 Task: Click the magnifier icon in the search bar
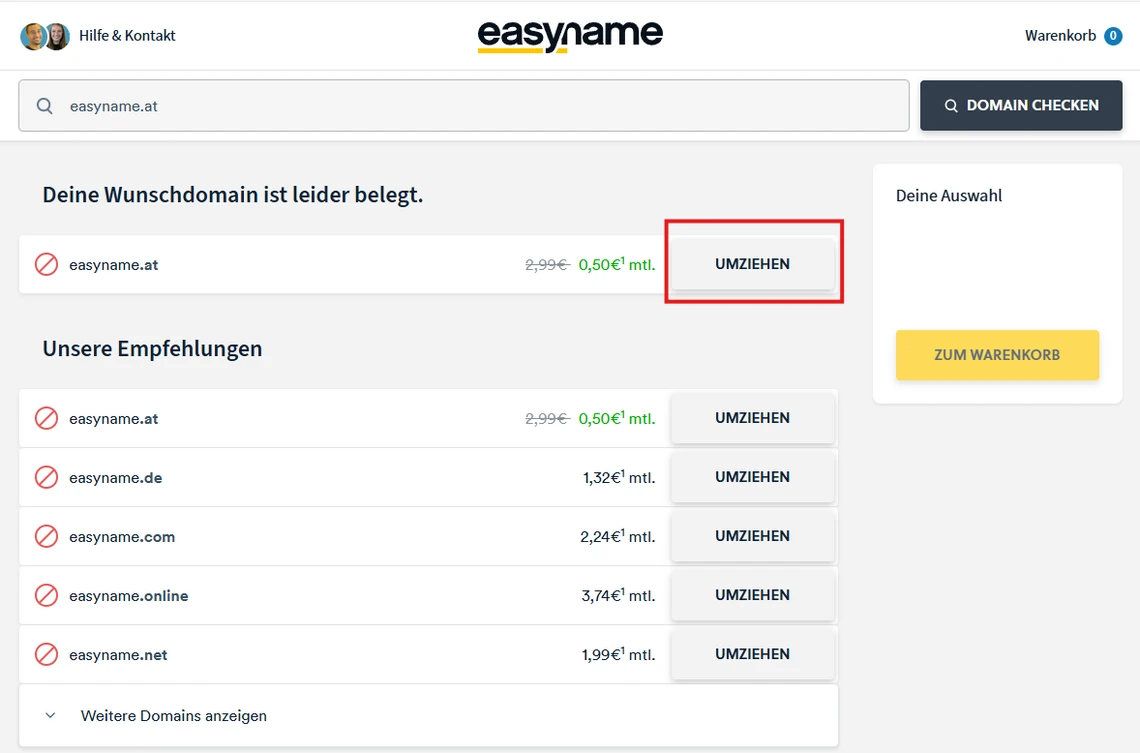(45, 105)
